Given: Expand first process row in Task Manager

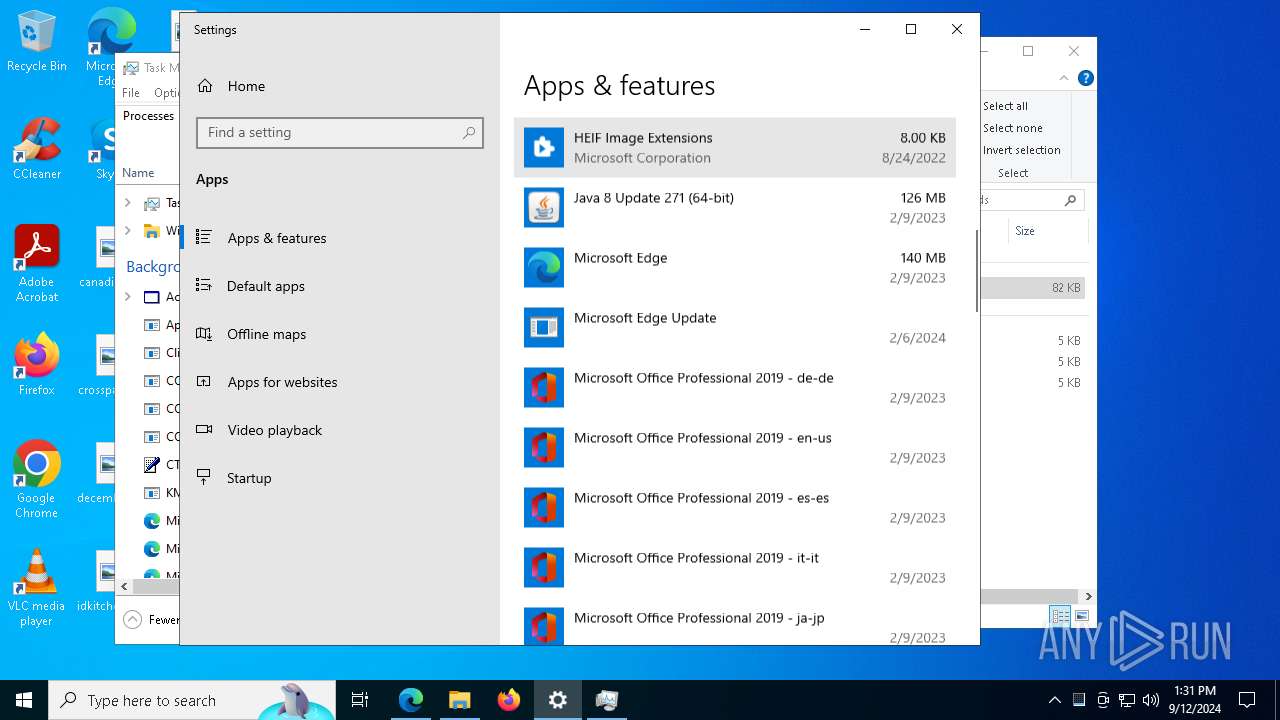Looking at the screenshot, I should pyautogui.click(x=127, y=203).
